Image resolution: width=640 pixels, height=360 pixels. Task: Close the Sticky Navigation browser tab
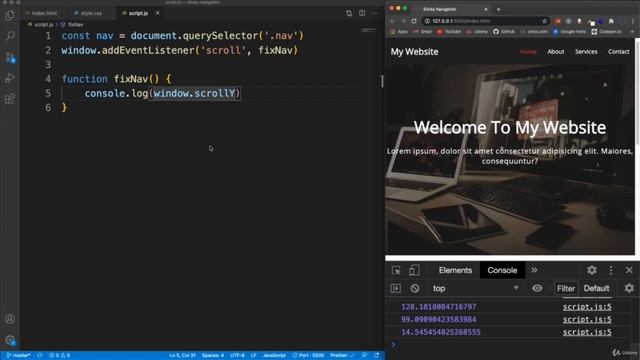click(486, 9)
